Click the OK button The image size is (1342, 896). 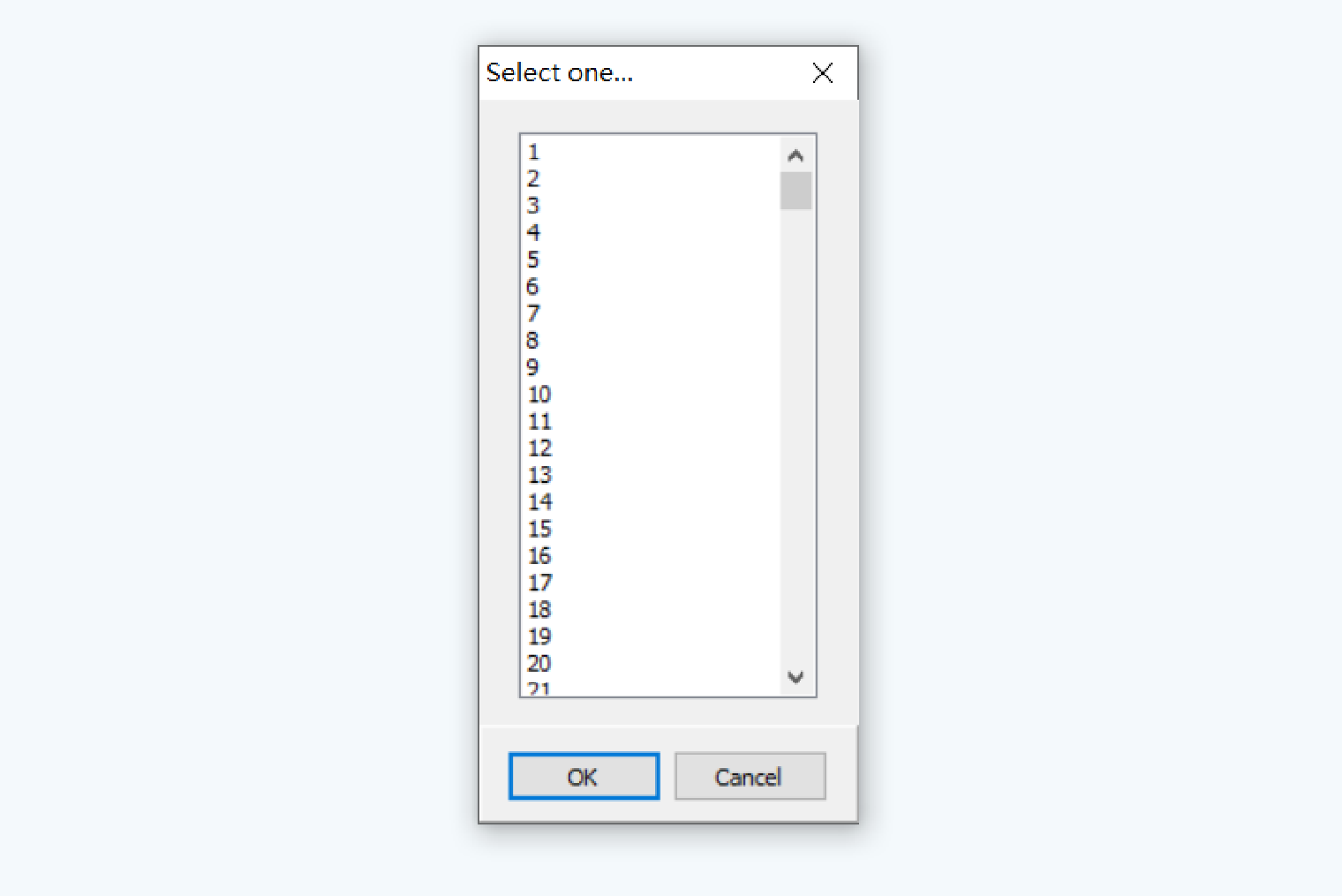(584, 776)
